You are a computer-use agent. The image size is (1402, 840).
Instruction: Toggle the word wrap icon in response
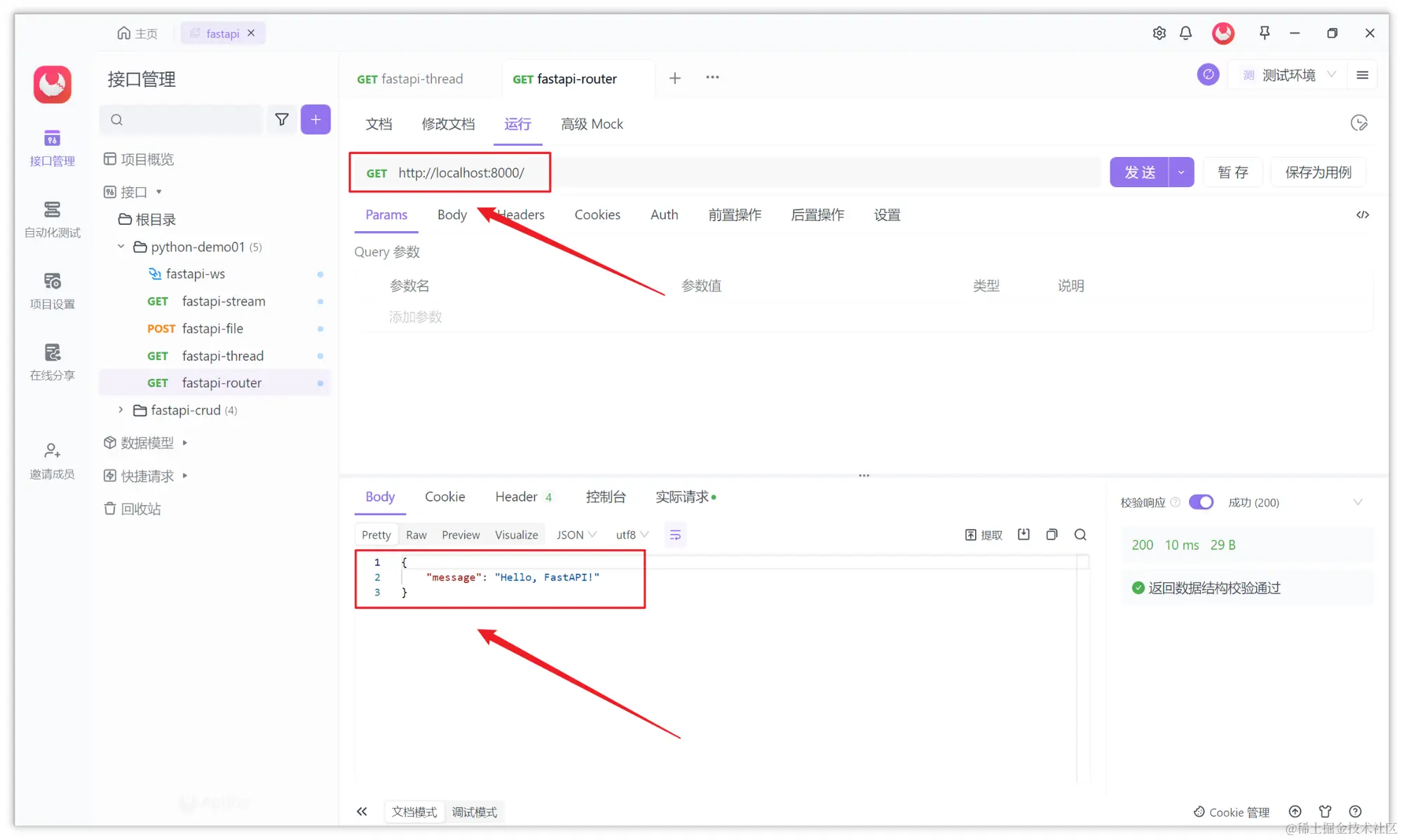[675, 535]
